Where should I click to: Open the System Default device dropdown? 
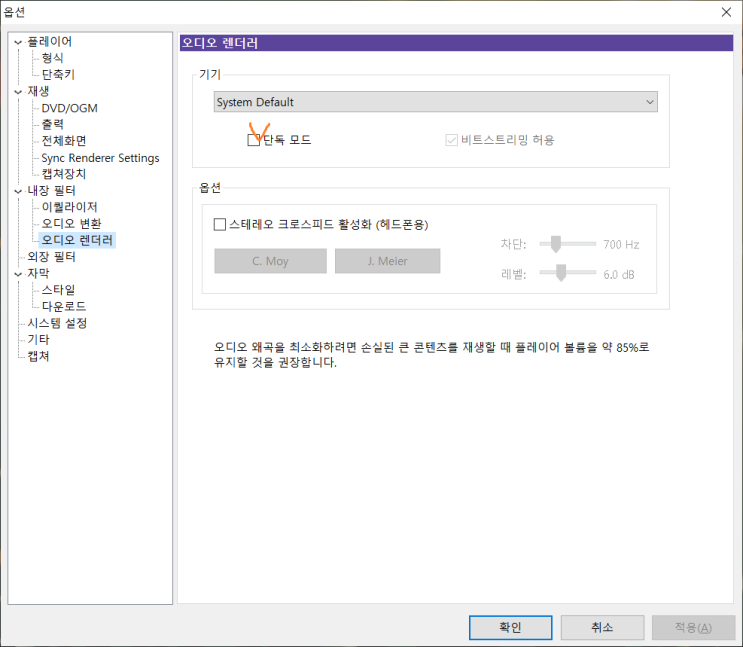coord(435,102)
